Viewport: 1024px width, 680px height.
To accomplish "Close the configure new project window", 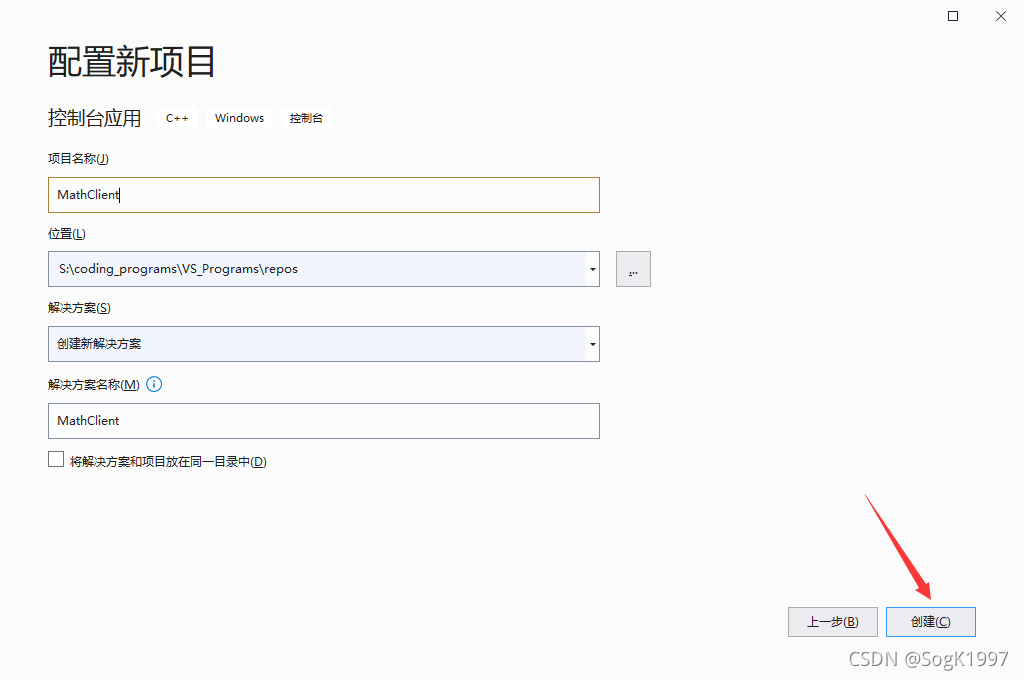I will point(1000,16).
